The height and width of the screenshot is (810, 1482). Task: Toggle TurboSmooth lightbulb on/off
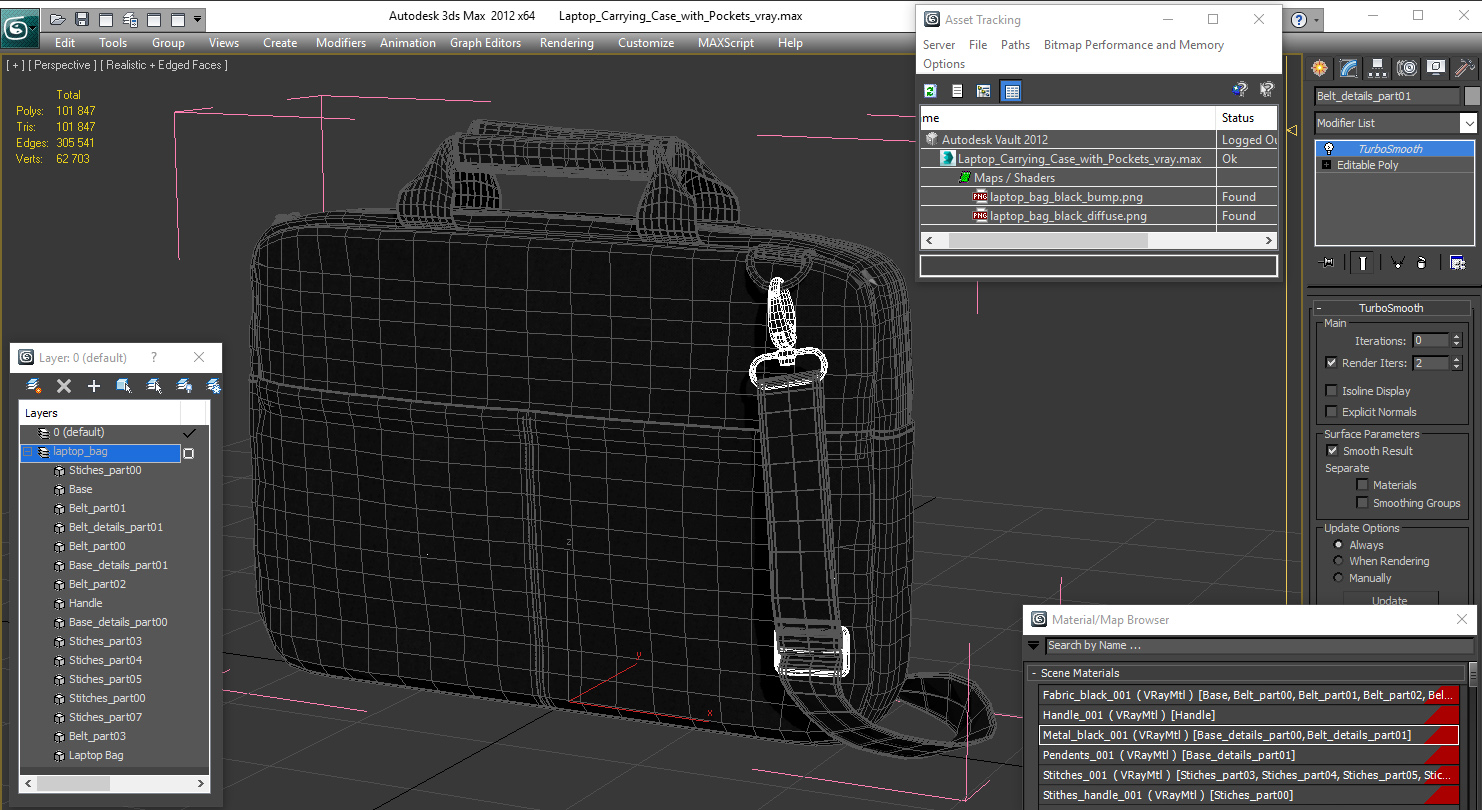(1329, 149)
